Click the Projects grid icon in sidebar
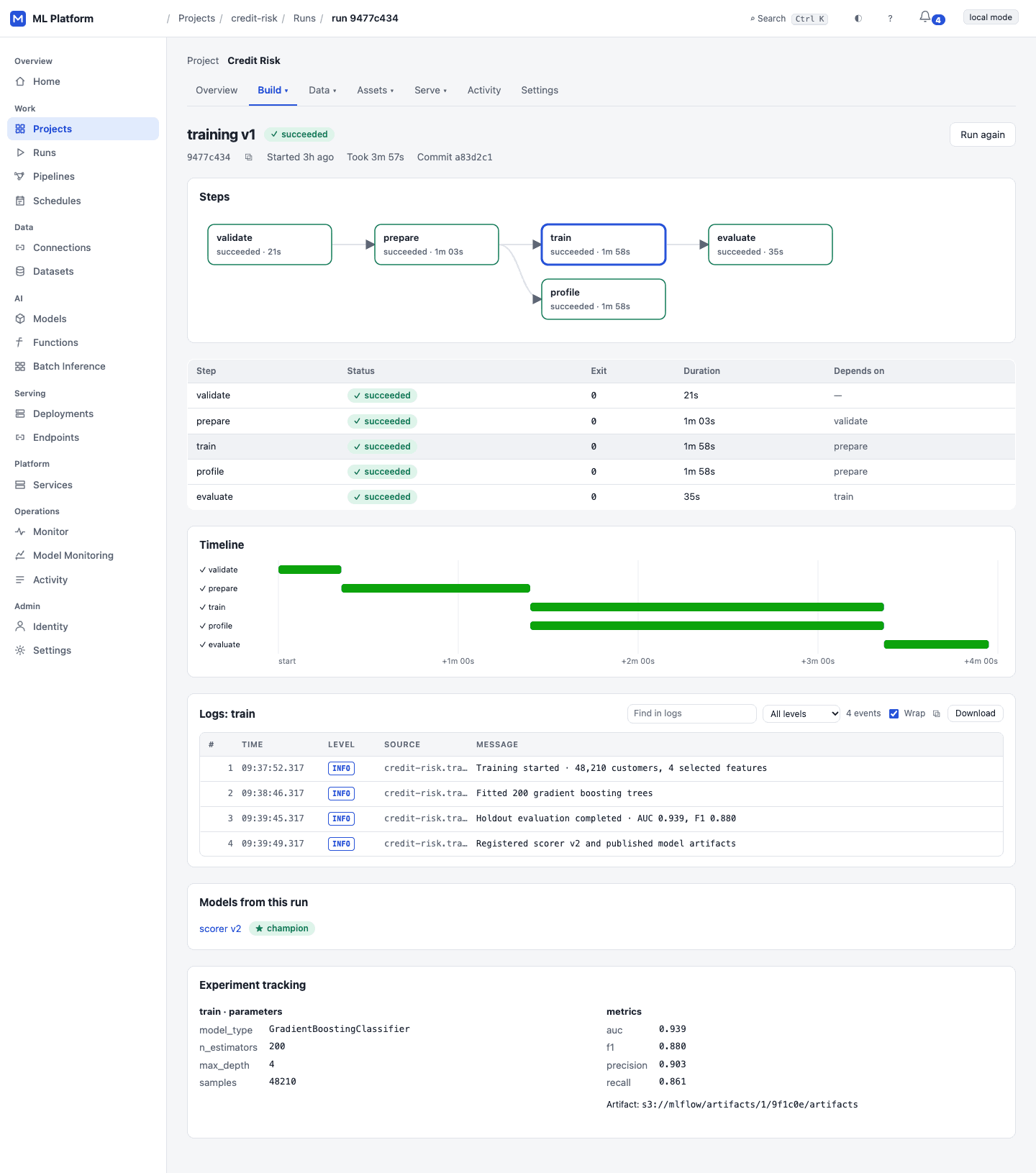This screenshot has width=1036, height=1173. point(20,129)
